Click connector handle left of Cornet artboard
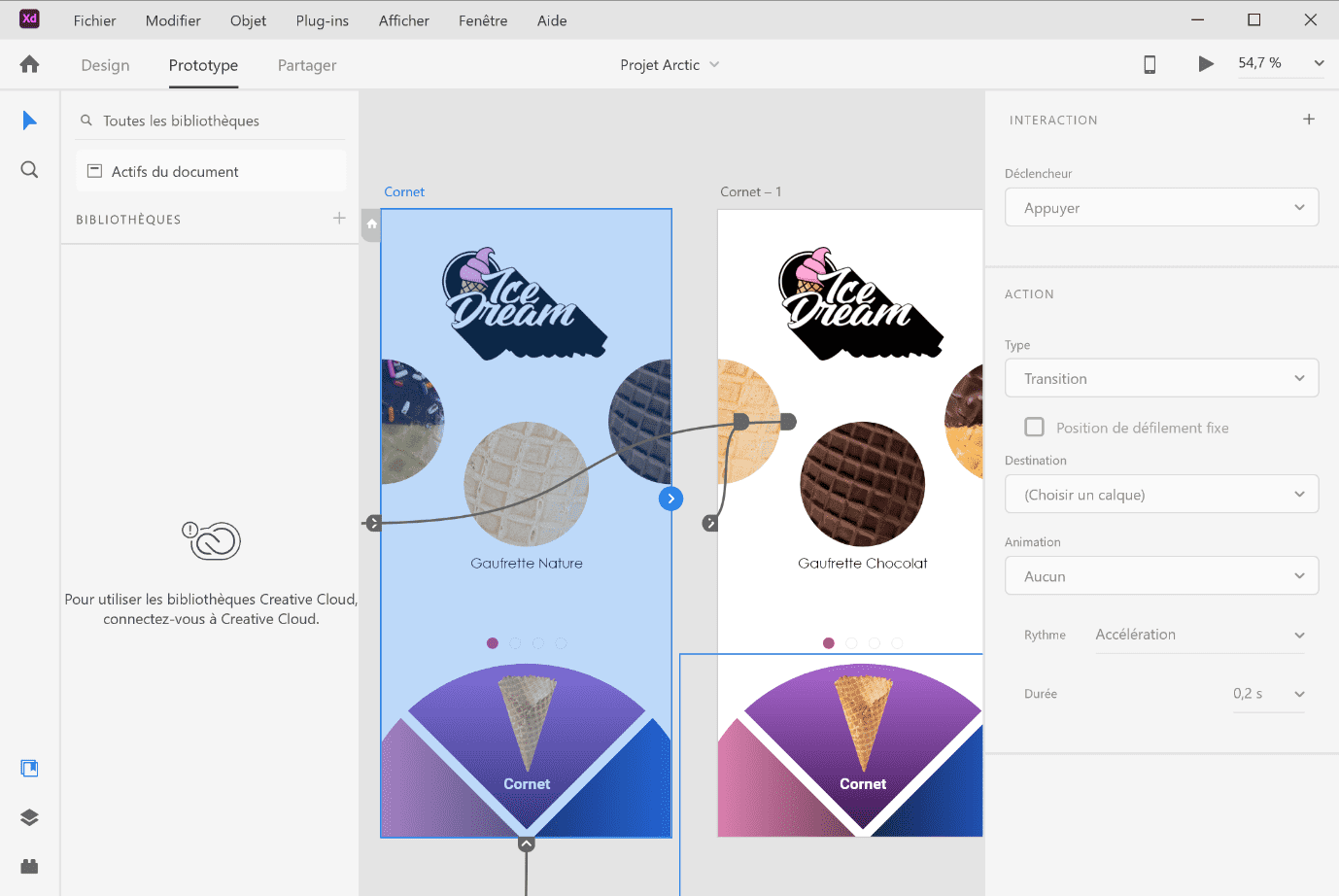The image size is (1339, 896). pos(374,523)
